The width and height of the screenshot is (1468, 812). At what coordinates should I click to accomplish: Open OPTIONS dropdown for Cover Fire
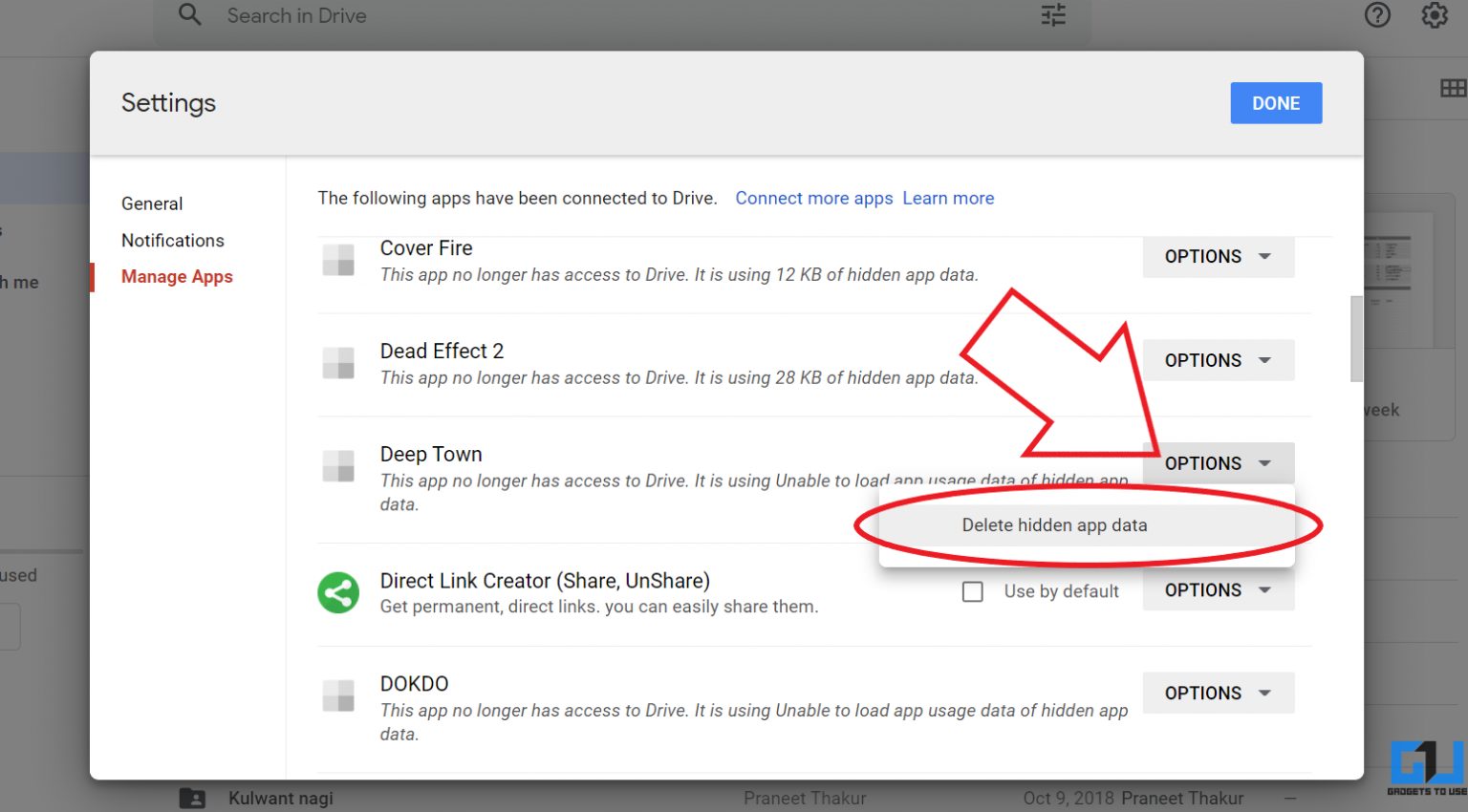click(x=1219, y=256)
